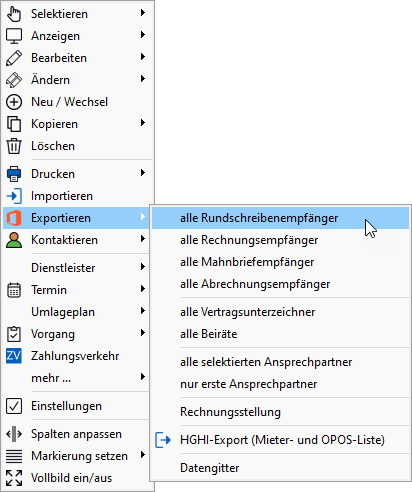Viewport: 412px width, 492px height.
Task: Click the blue ZV Zahlungsverkehr icon
Action: coord(14,356)
